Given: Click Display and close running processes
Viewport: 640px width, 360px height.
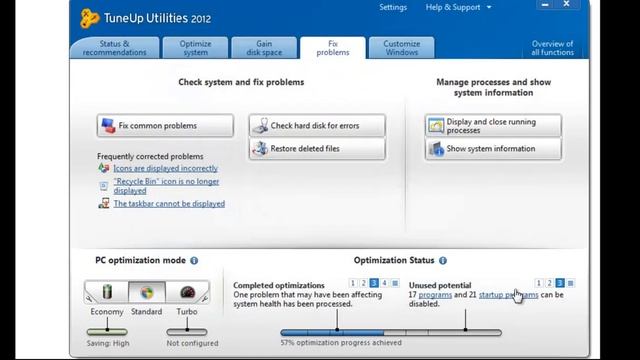Looking at the screenshot, I should click(x=493, y=126).
